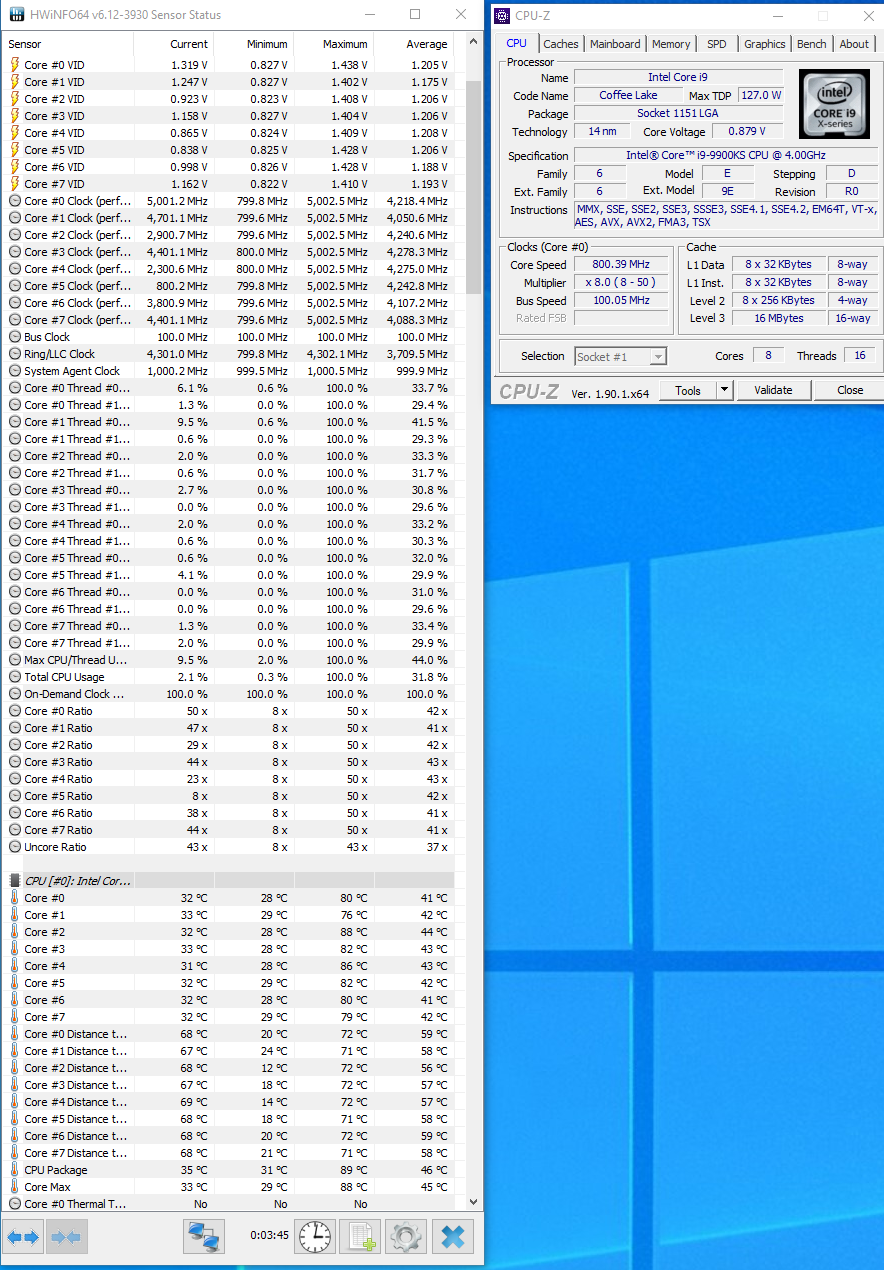Switch to the SPD tab in CPU-Z

[x=717, y=44]
